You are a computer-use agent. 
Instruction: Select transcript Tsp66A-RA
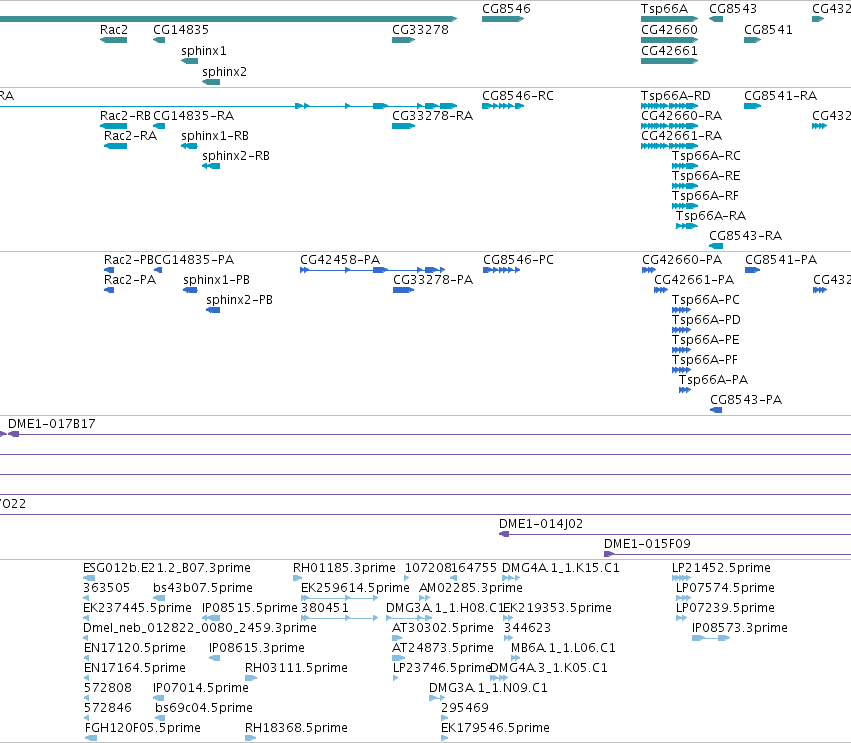pos(687,227)
